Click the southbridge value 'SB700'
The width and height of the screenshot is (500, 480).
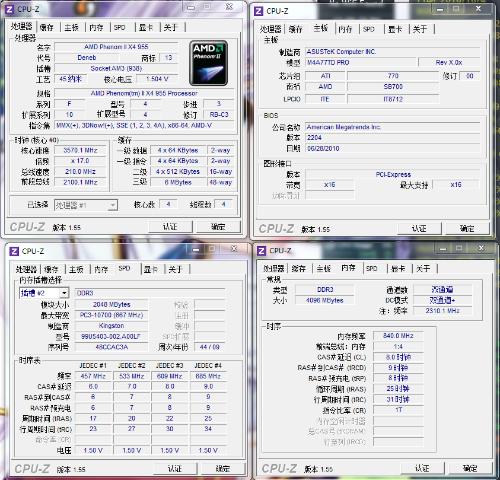[393, 87]
